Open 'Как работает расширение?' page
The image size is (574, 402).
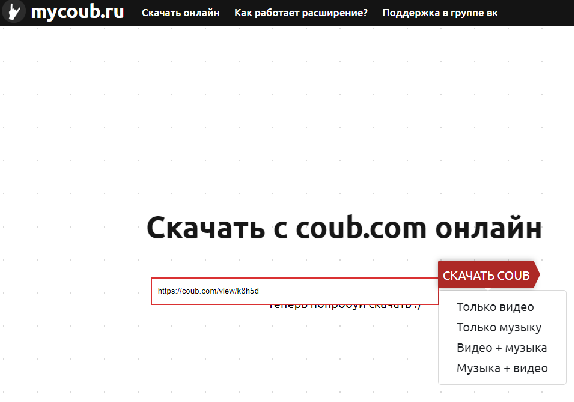pyautogui.click(x=301, y=13)
